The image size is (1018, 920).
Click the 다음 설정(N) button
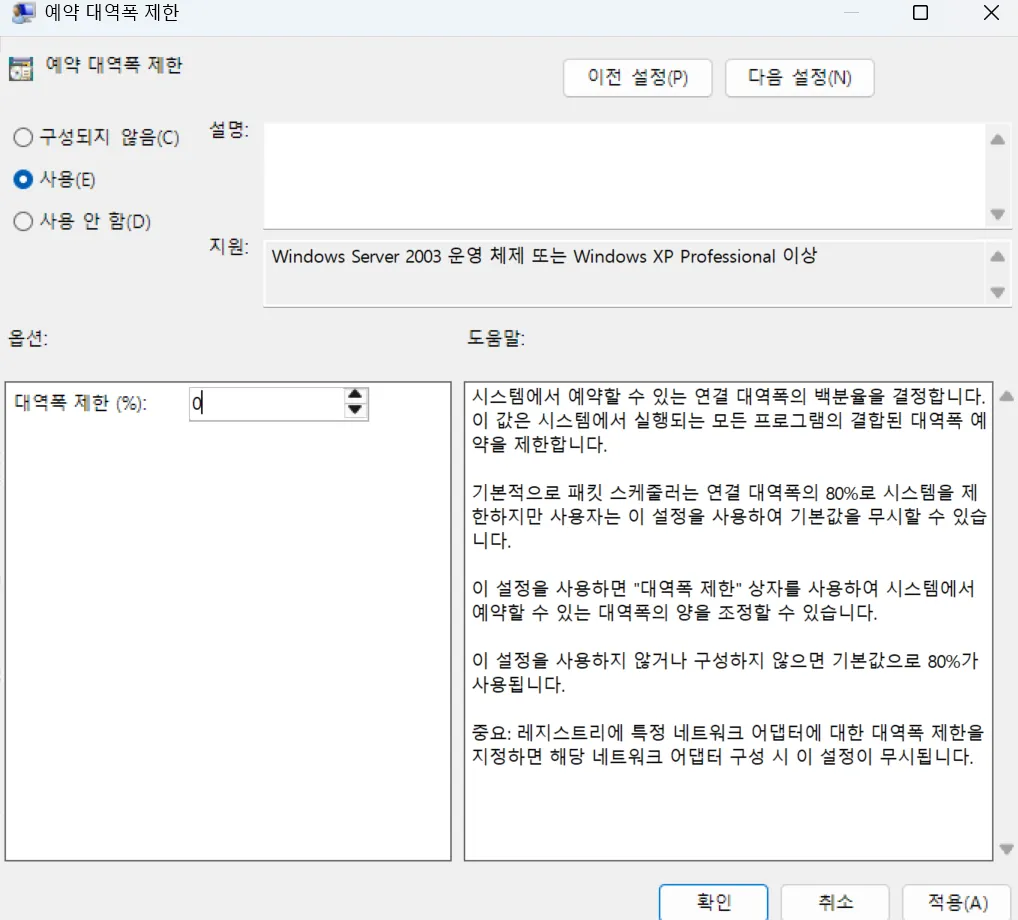click(799, 78)
